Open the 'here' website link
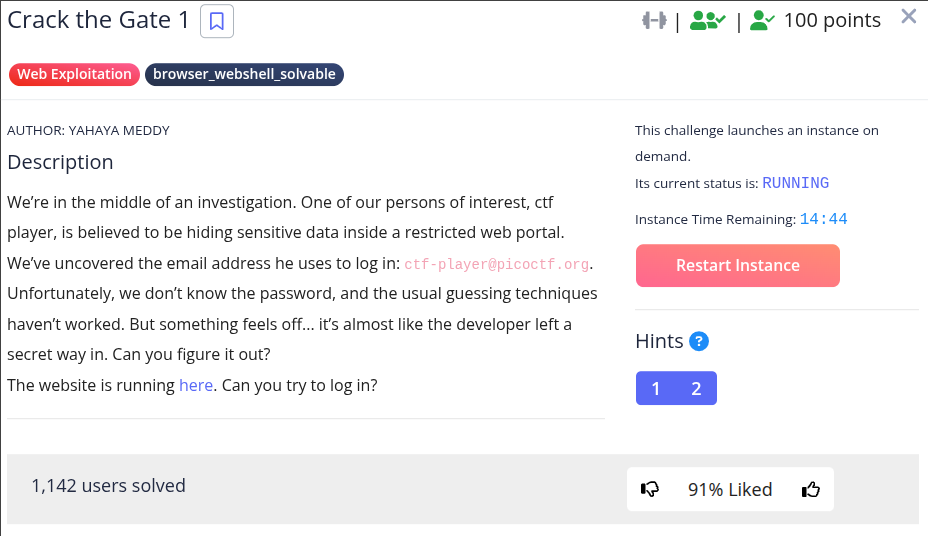Image resolution: width=928 pixels, height=536 pixels. pyautogui.click(x=196, y=385)
